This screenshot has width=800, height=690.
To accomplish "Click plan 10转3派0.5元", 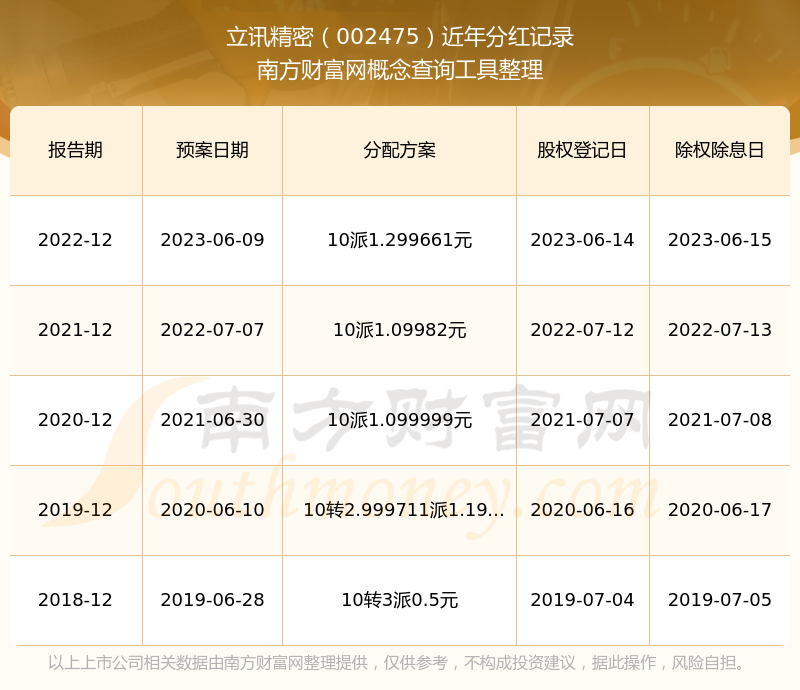I will 399,599.
